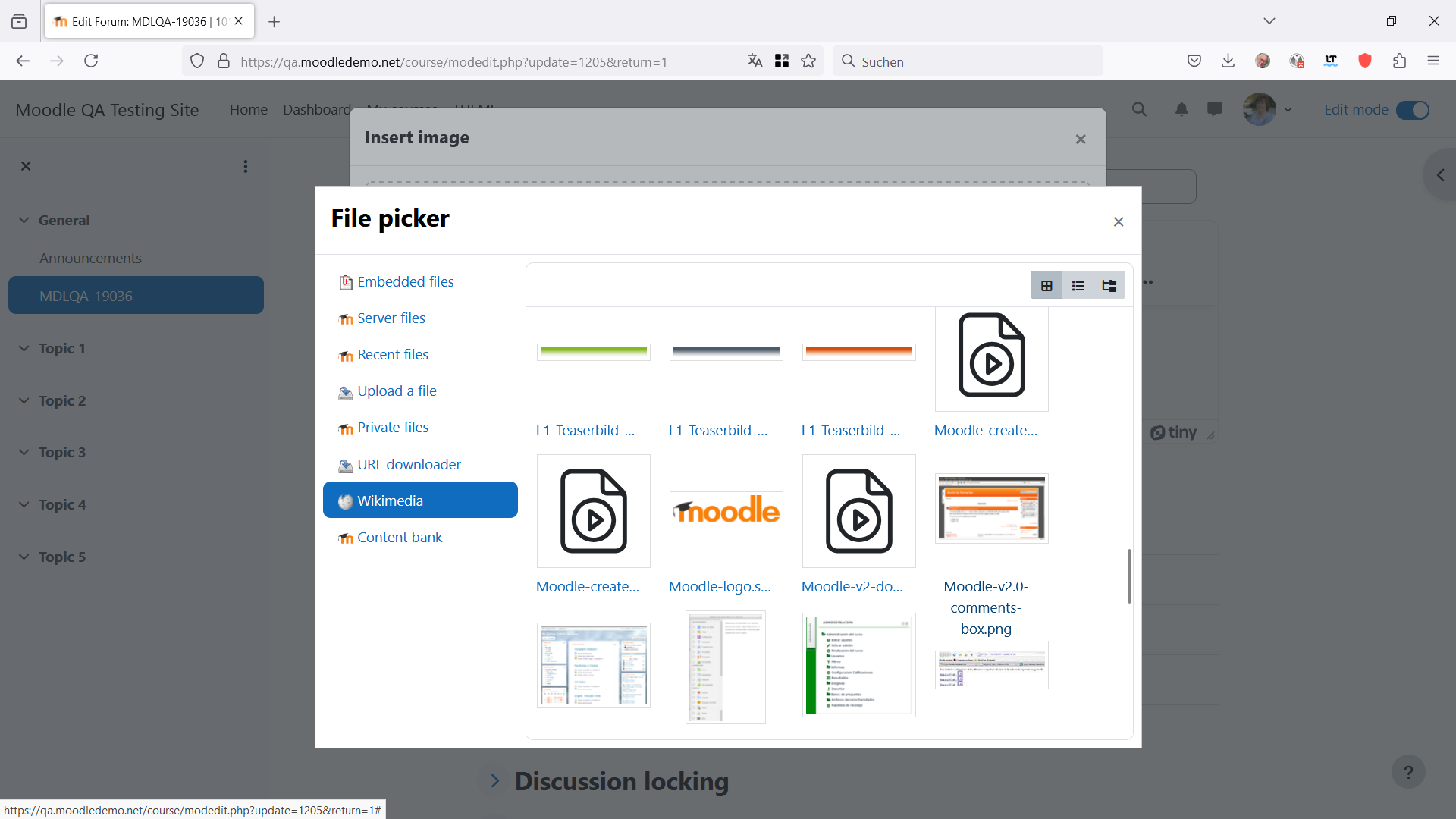
Task: Select Moodle-v2.0-comments-box.png thumbnail
Action: pos(992,509)
